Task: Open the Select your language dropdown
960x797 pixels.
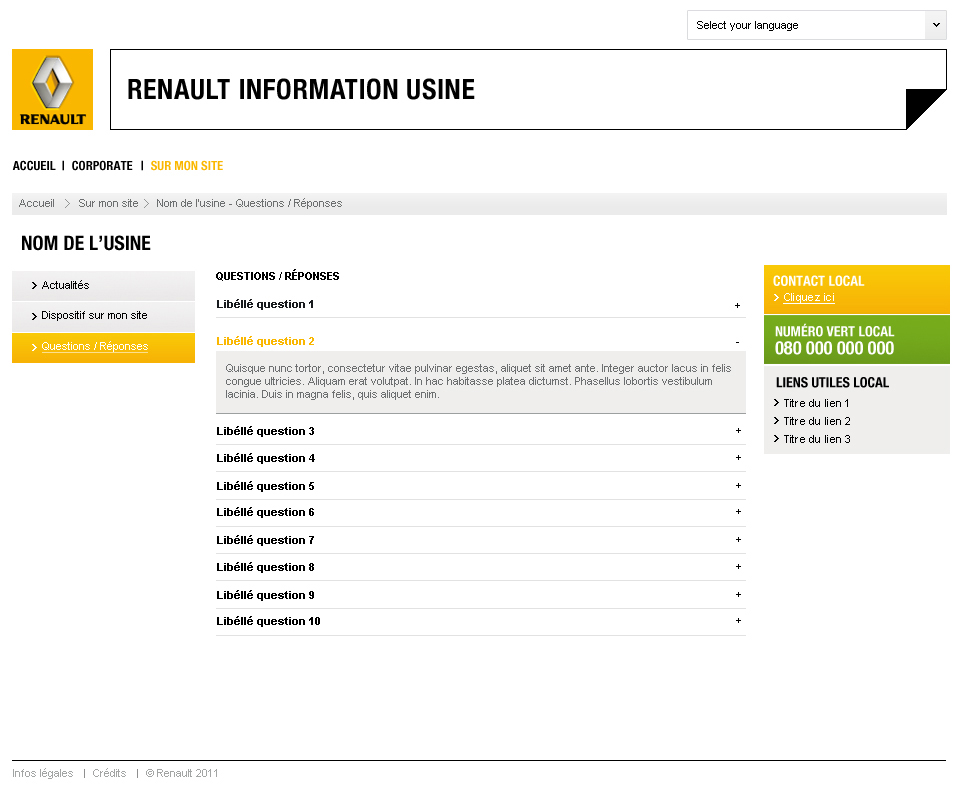Action: pyautogui.click(x=817, y=25)
